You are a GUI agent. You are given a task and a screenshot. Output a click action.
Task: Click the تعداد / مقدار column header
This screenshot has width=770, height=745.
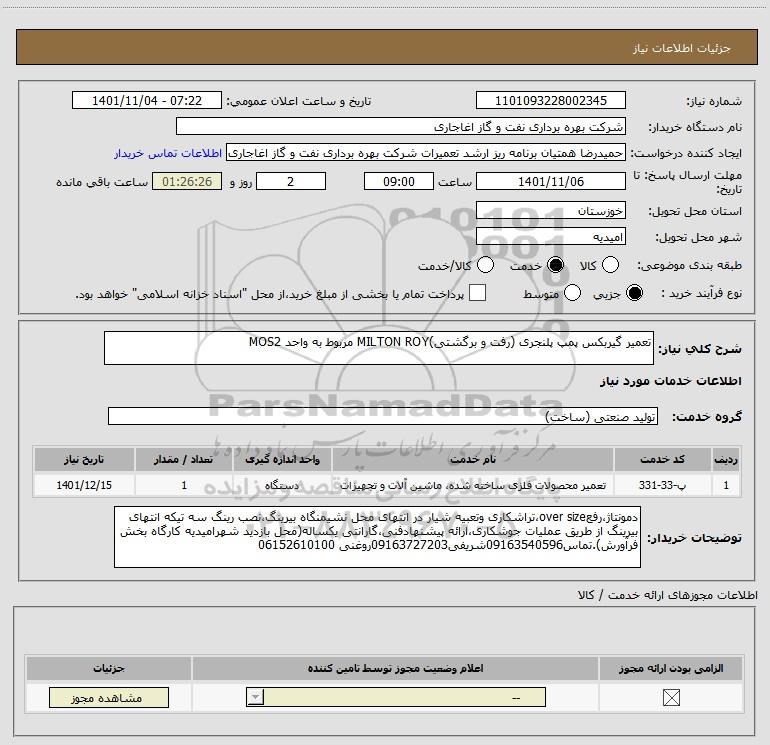(184, 459)
